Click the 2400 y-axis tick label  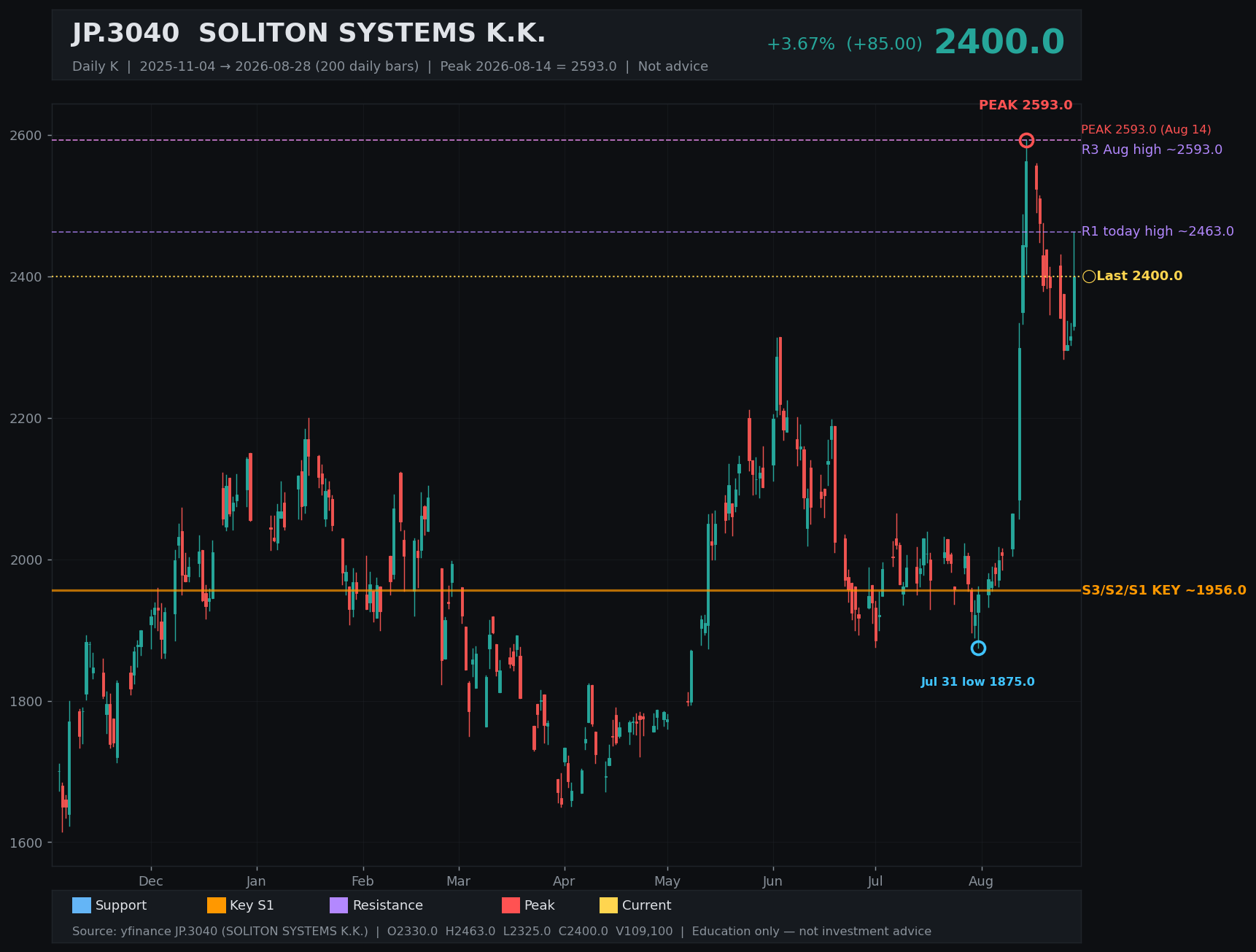[26, 277]
